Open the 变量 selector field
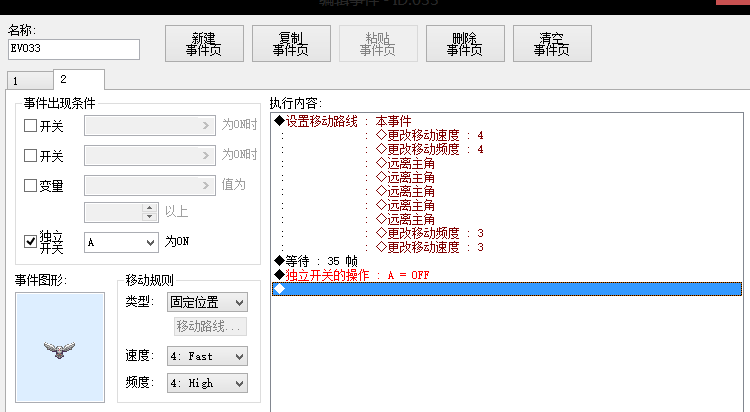750x412 pixels. point(150,185)
